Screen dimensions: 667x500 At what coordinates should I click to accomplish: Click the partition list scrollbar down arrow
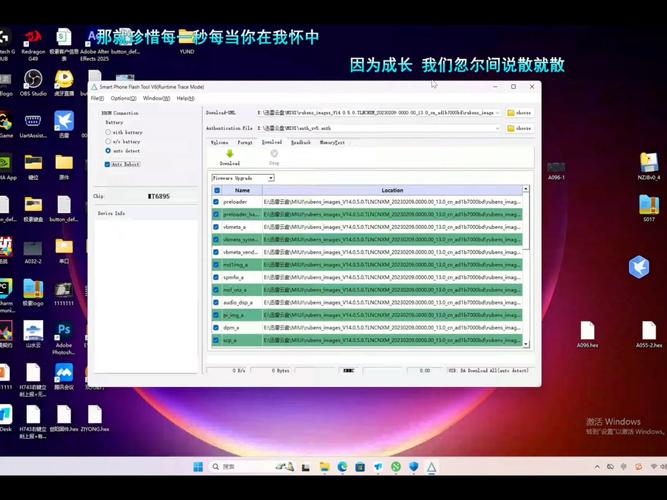click(526, 344)
